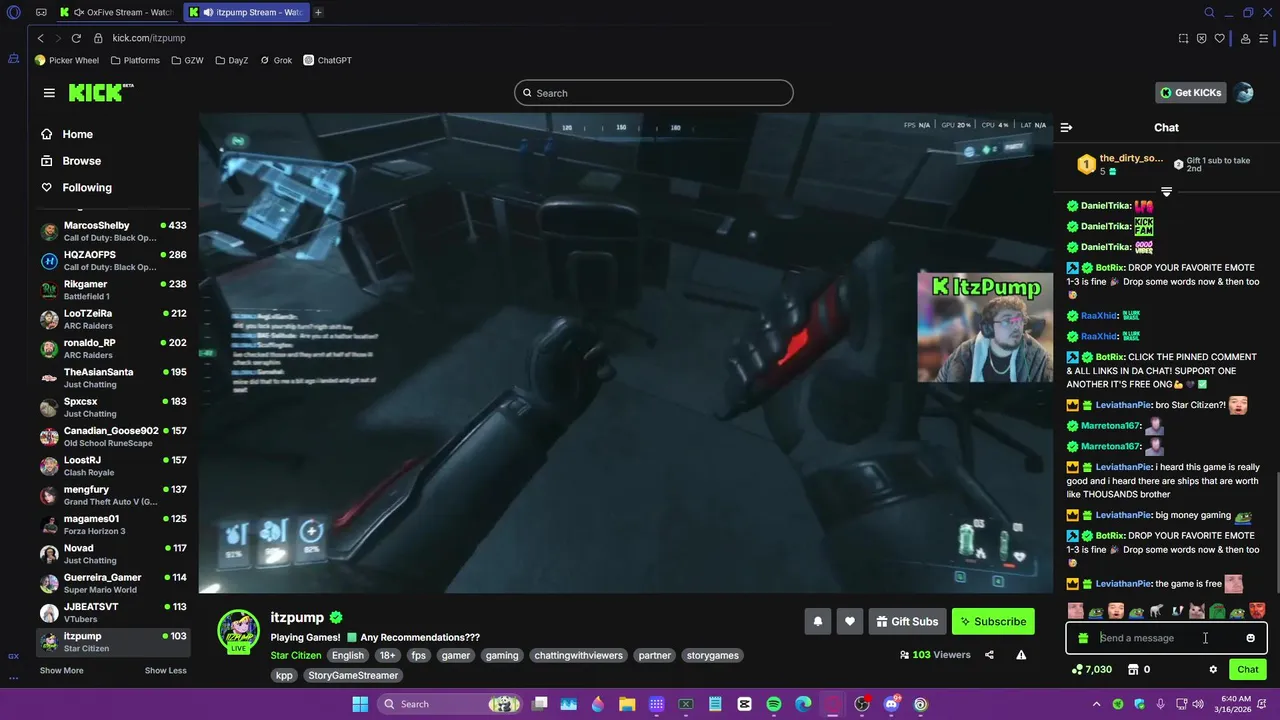Open Canadian_Goose902's channel in the sidebar
1280x720 pixels.
point(113,437)
